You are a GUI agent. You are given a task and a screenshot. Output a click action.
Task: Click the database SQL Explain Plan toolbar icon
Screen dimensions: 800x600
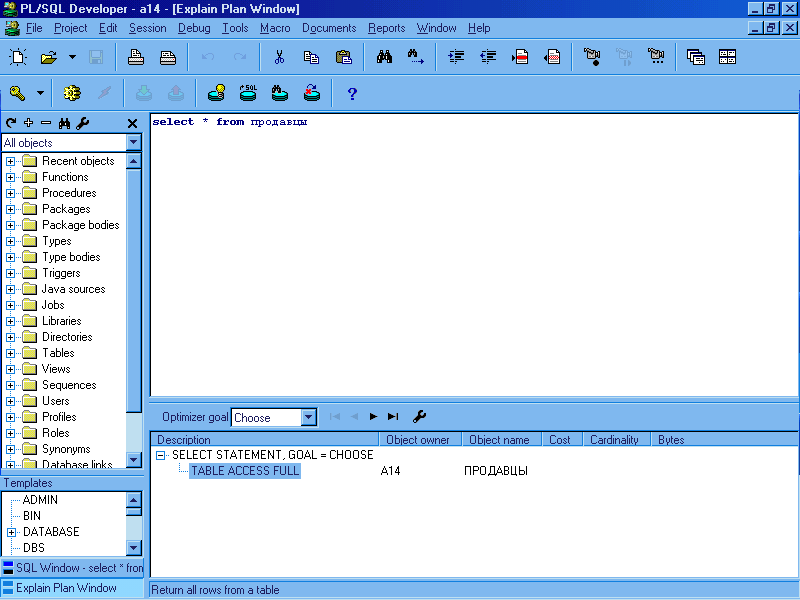coord(248,93)
